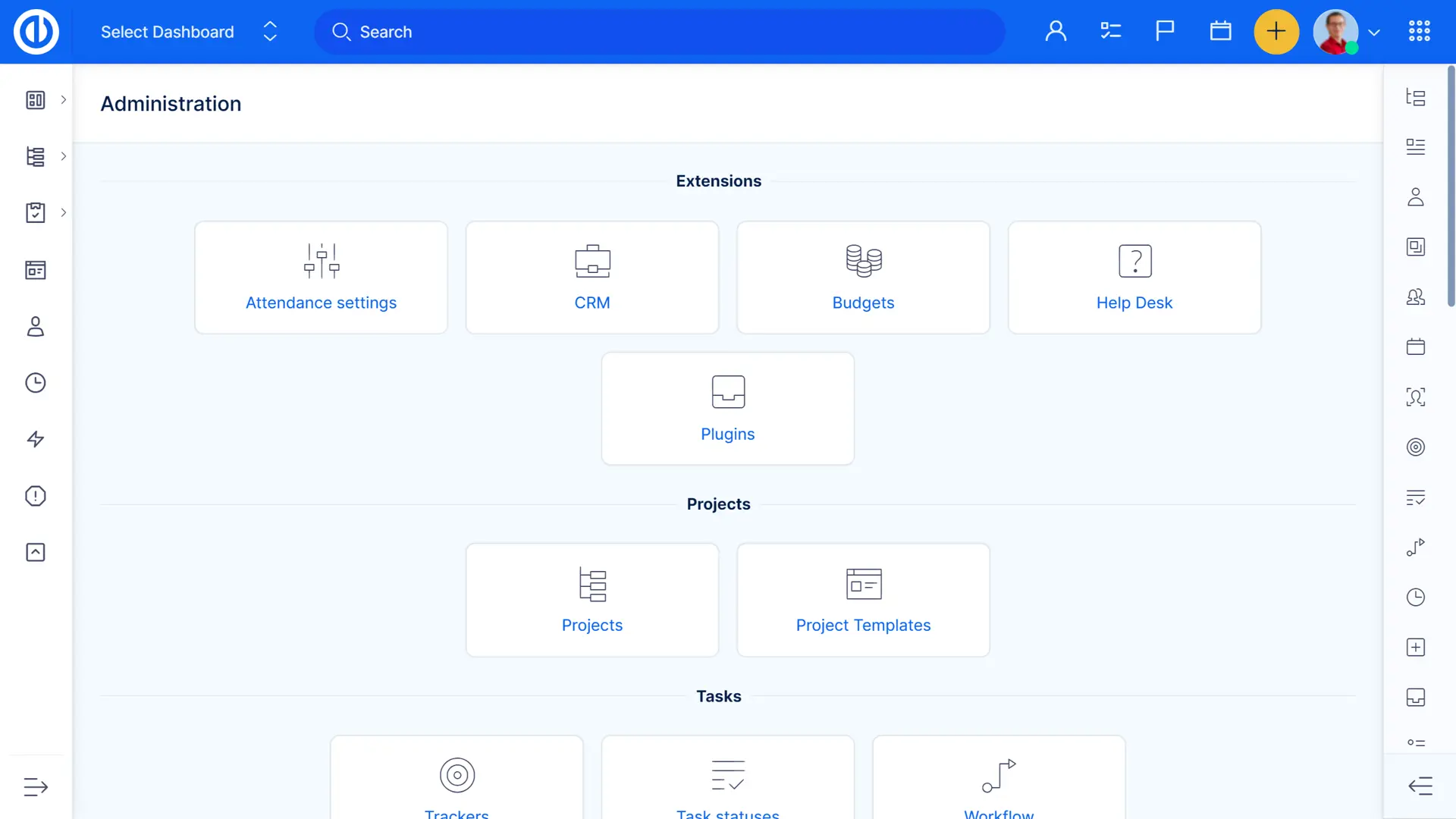1456x819 pixels.
Task: Click the lightning bolt icon in left sidebar
Action: (x=36, y=440)
